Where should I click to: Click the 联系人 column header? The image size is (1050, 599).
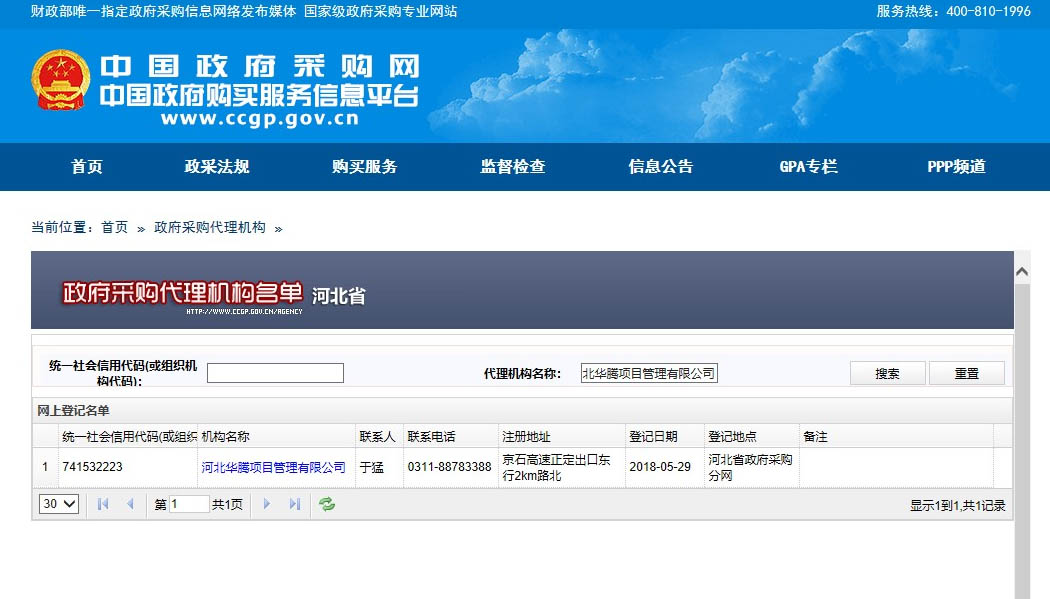[380, 436]
